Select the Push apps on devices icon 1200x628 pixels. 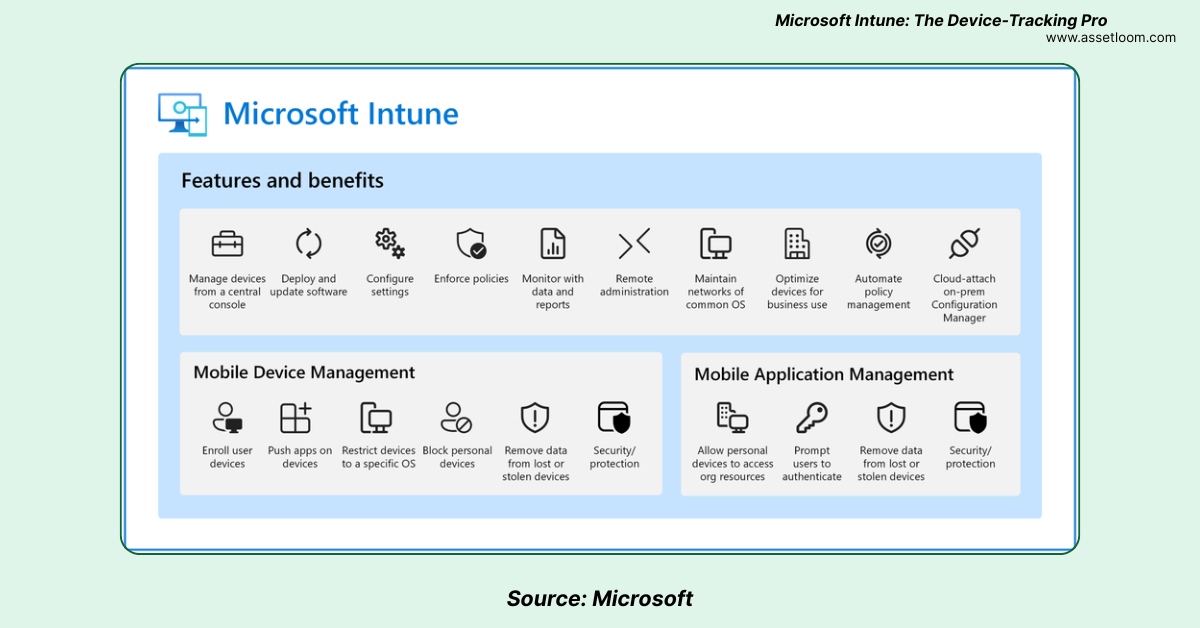[295, 417]
